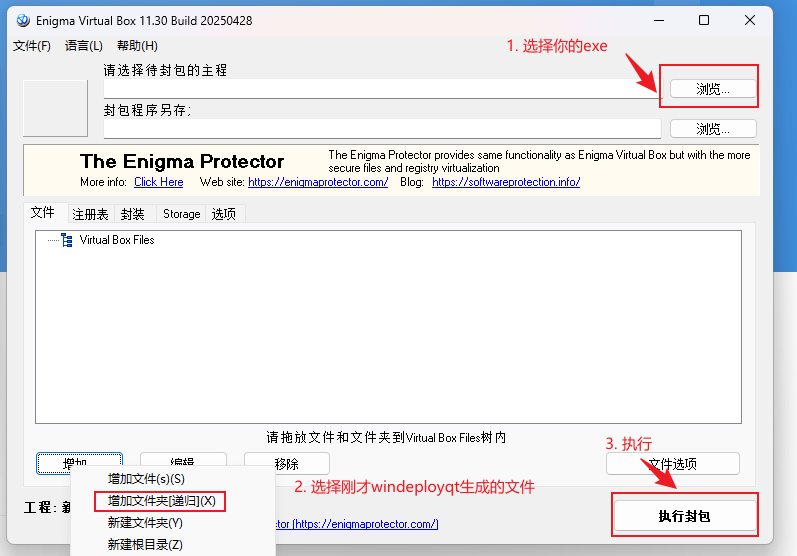Minimize the Enigma Virtual Box window
This screenshot has width=797, height=556.
point(659,20)
